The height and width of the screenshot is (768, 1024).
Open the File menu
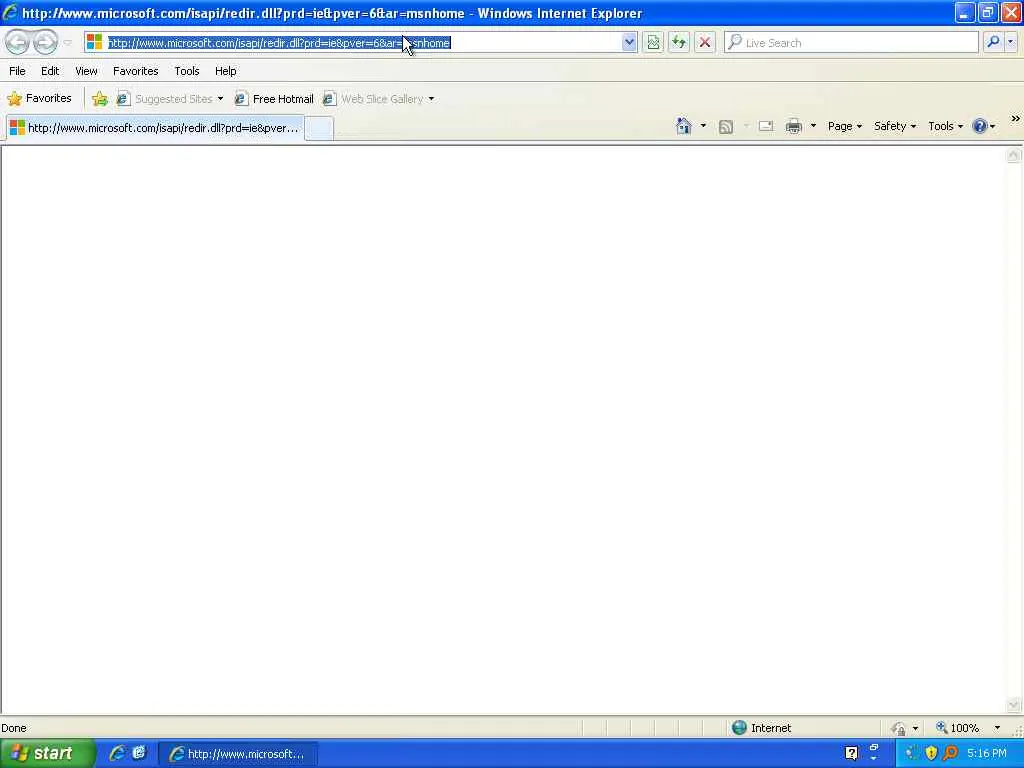click(17, 71)
